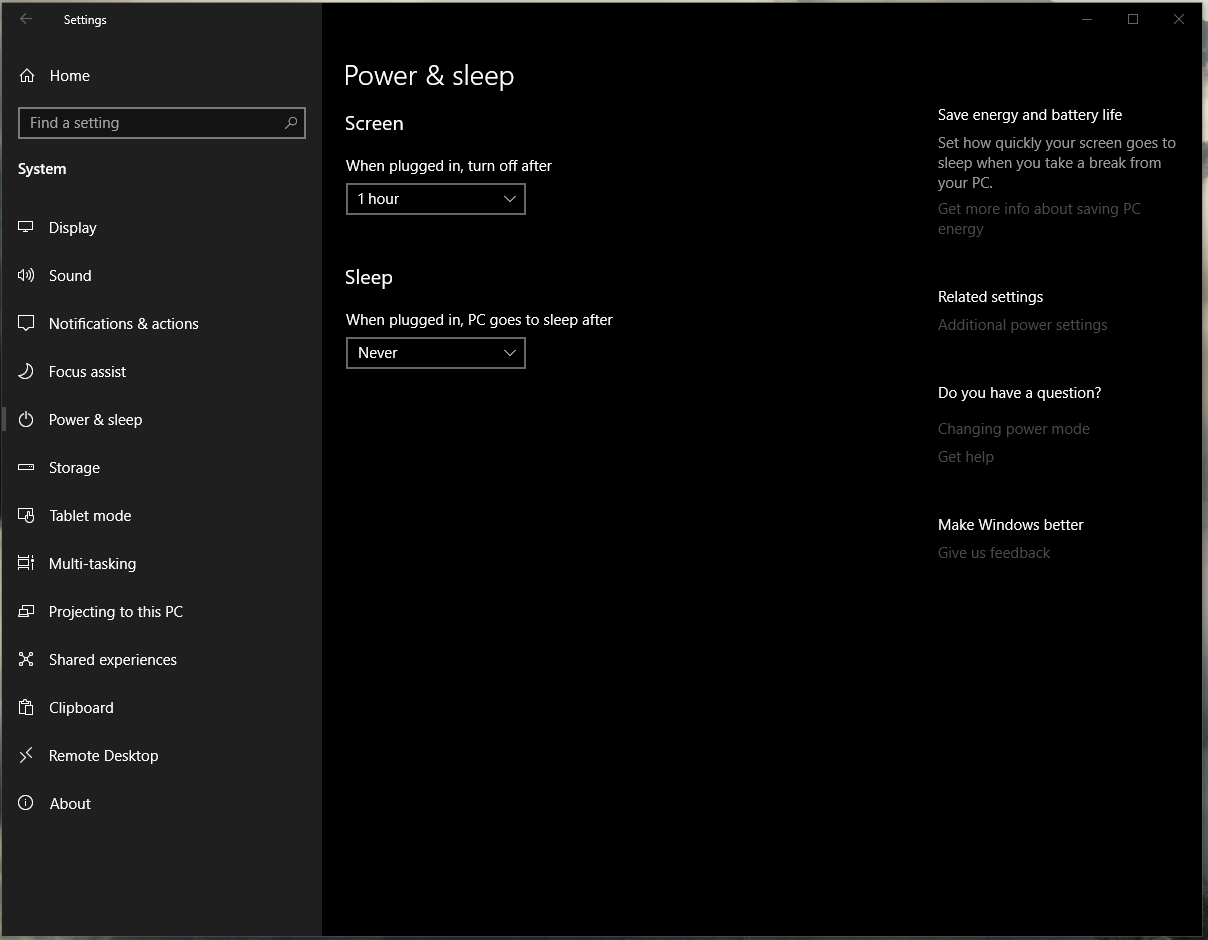Image resolution: width=1208 pixels, height=940 pixels.
Task: Click the Power & sleep page heading
Action: tap(429, 76)
